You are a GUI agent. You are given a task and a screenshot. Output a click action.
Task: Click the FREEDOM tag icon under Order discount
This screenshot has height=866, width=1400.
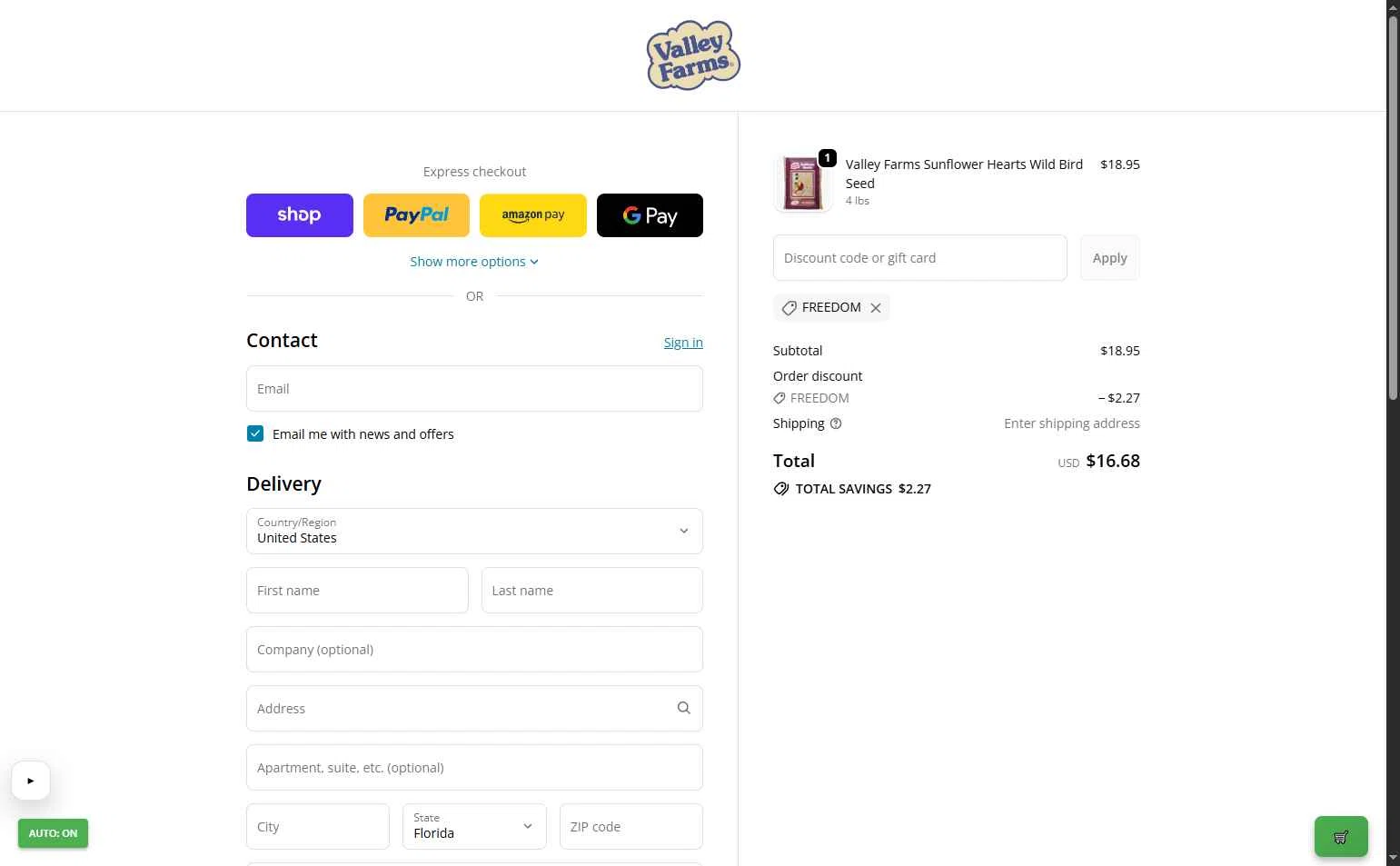(x=779, y=398)
